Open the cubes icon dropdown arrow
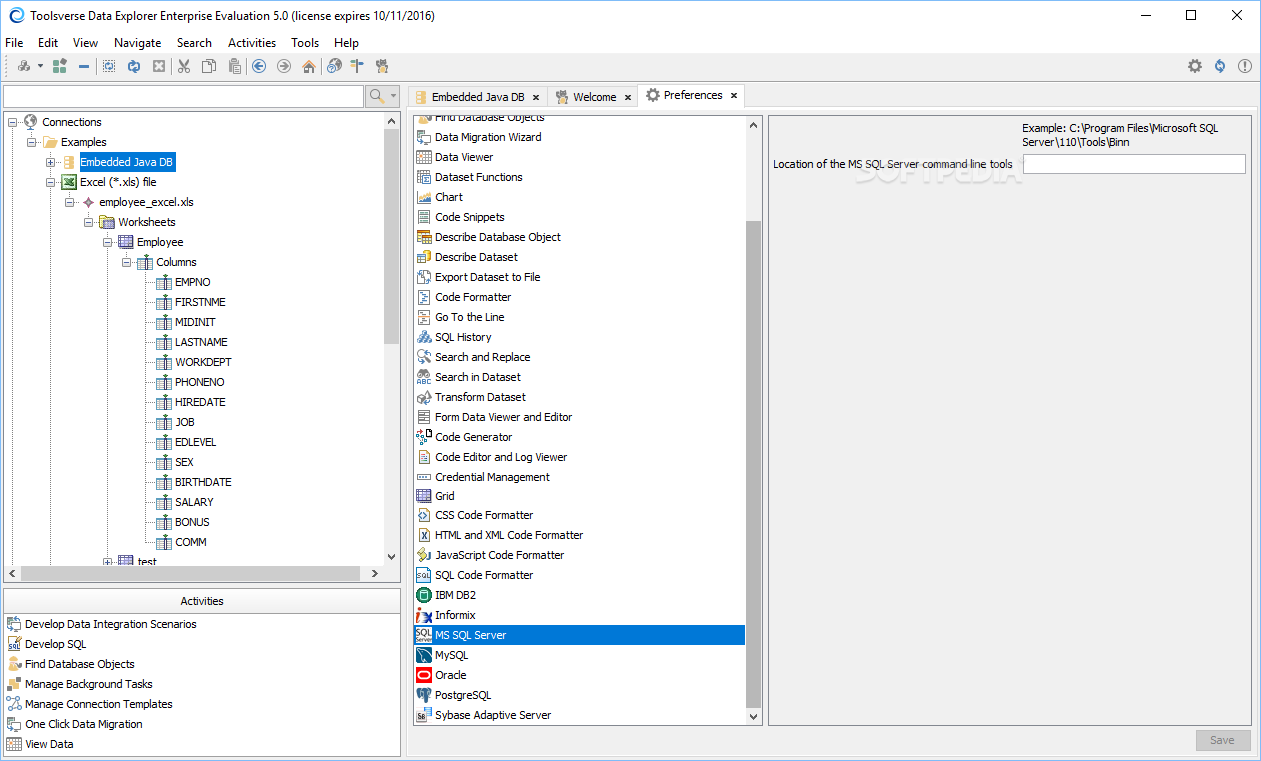Viewport: 1261px width, 761px height. [x=40, y=66]
